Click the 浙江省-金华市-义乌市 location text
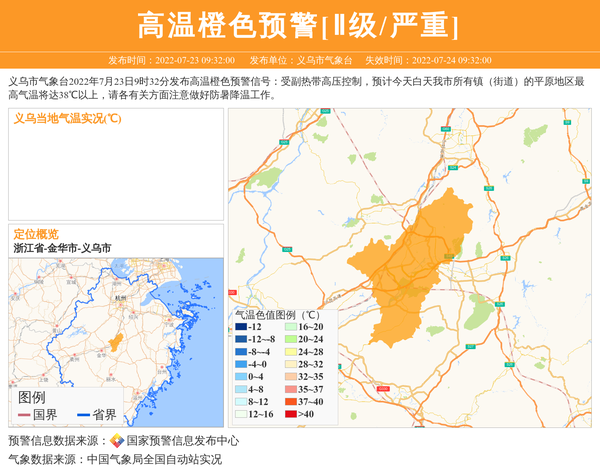Viewport: 600px width, 471px height. tap(62, 248)
